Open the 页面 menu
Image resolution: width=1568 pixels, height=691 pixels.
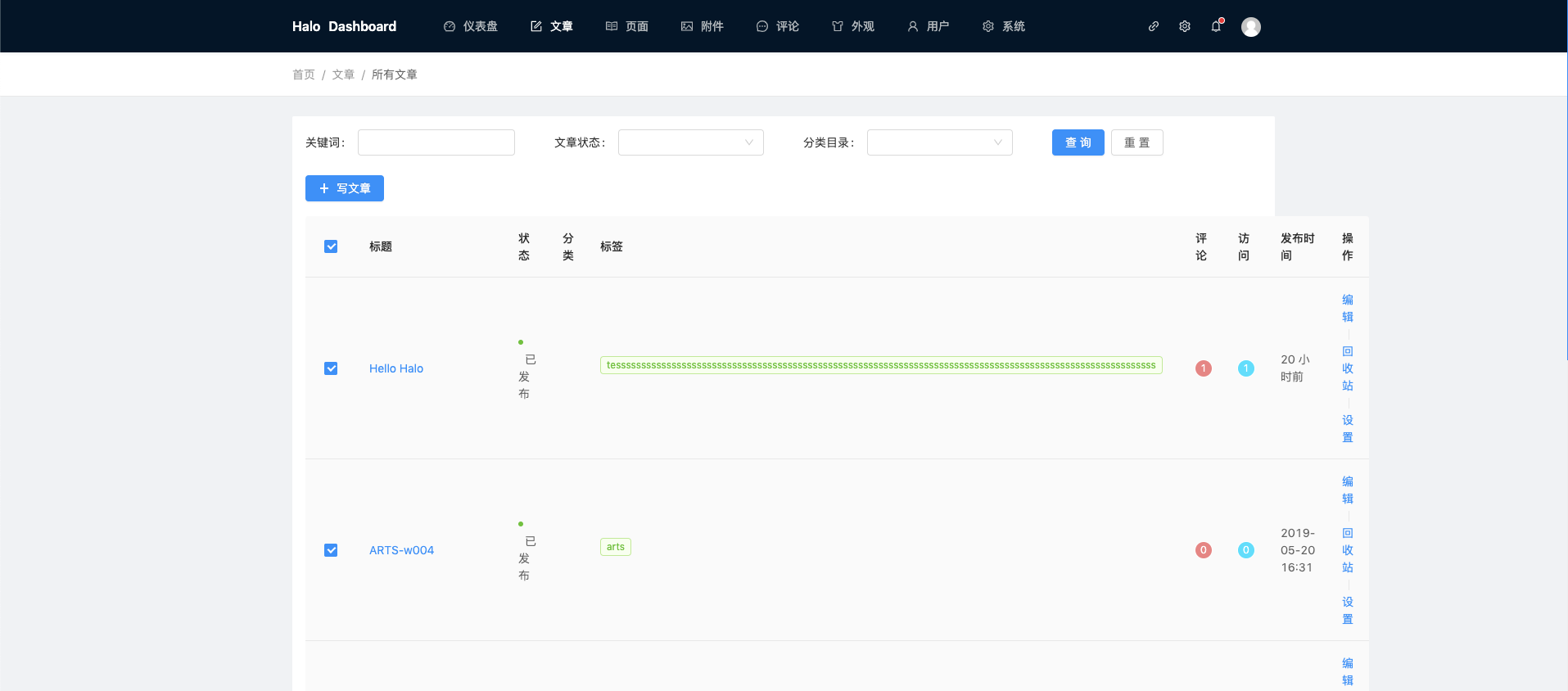(627, 26)
